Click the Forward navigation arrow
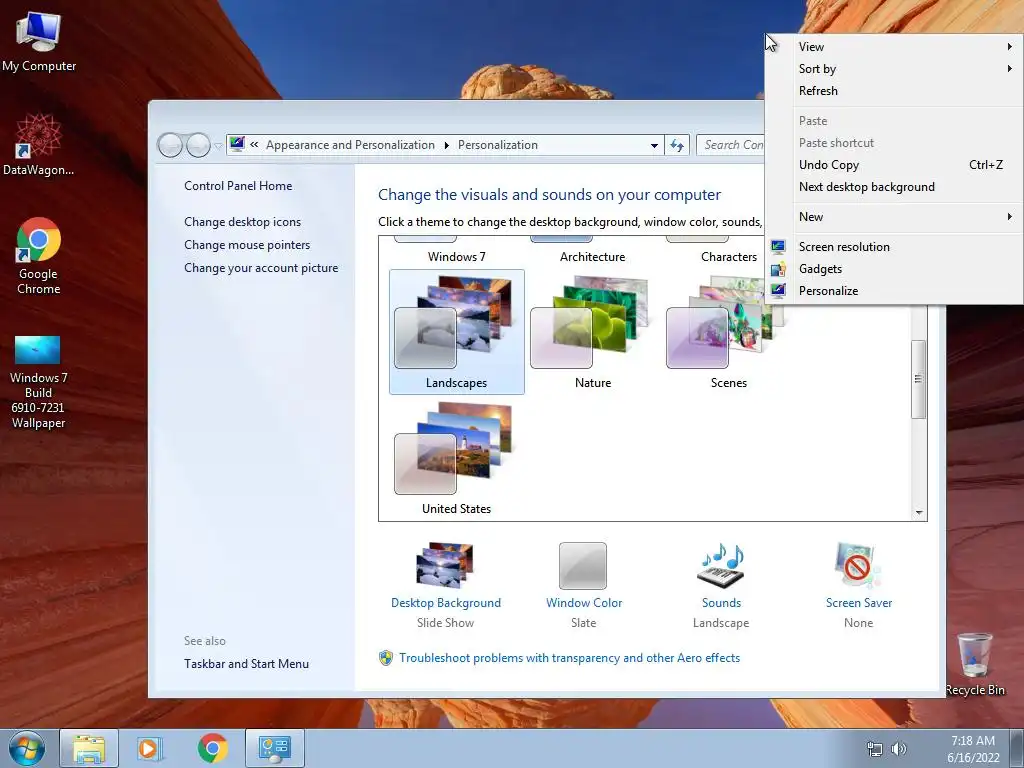1024x768 pixels. tap(198, 145)
